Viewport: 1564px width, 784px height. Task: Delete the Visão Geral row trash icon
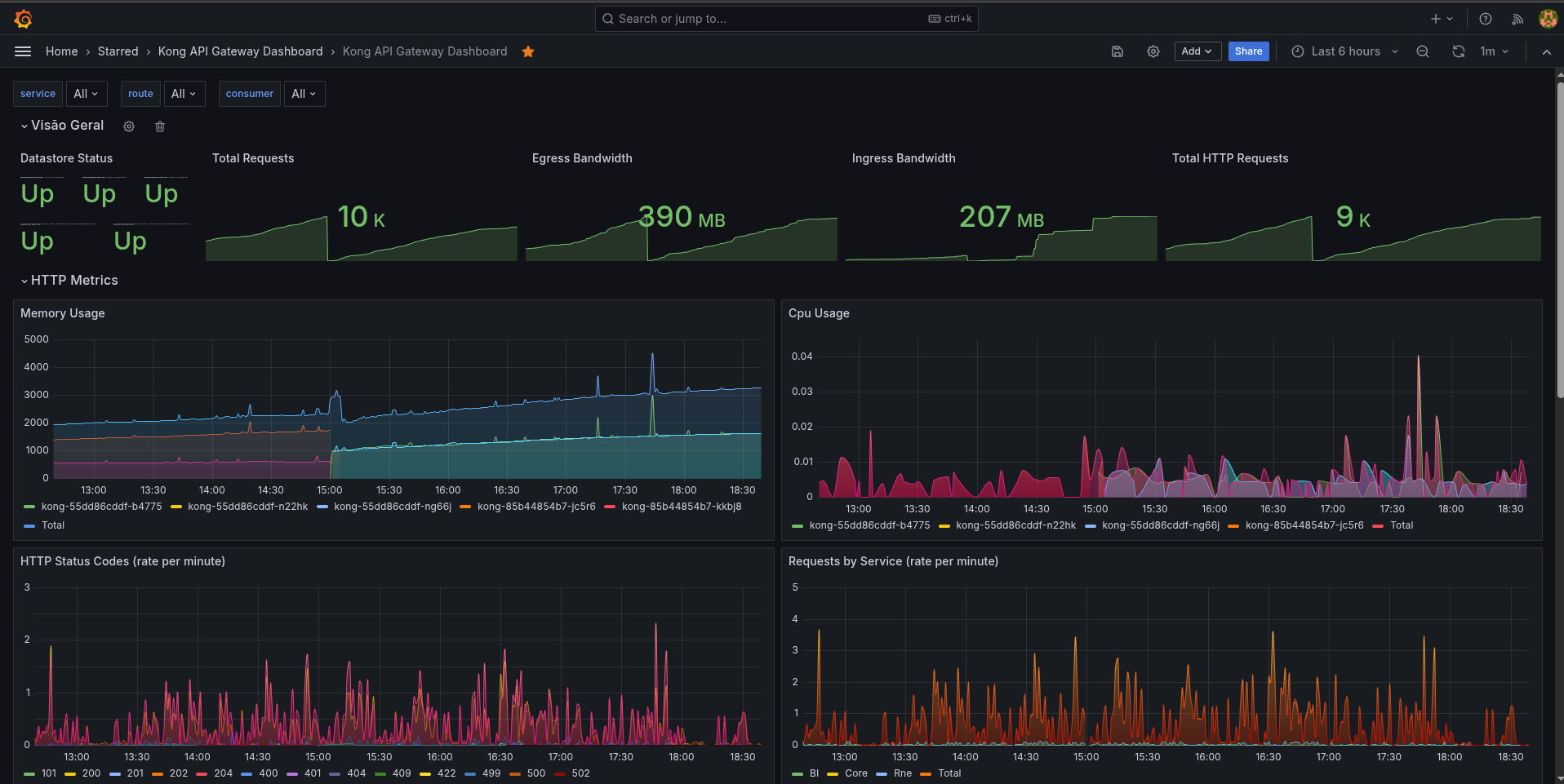[x=160, y=126]
